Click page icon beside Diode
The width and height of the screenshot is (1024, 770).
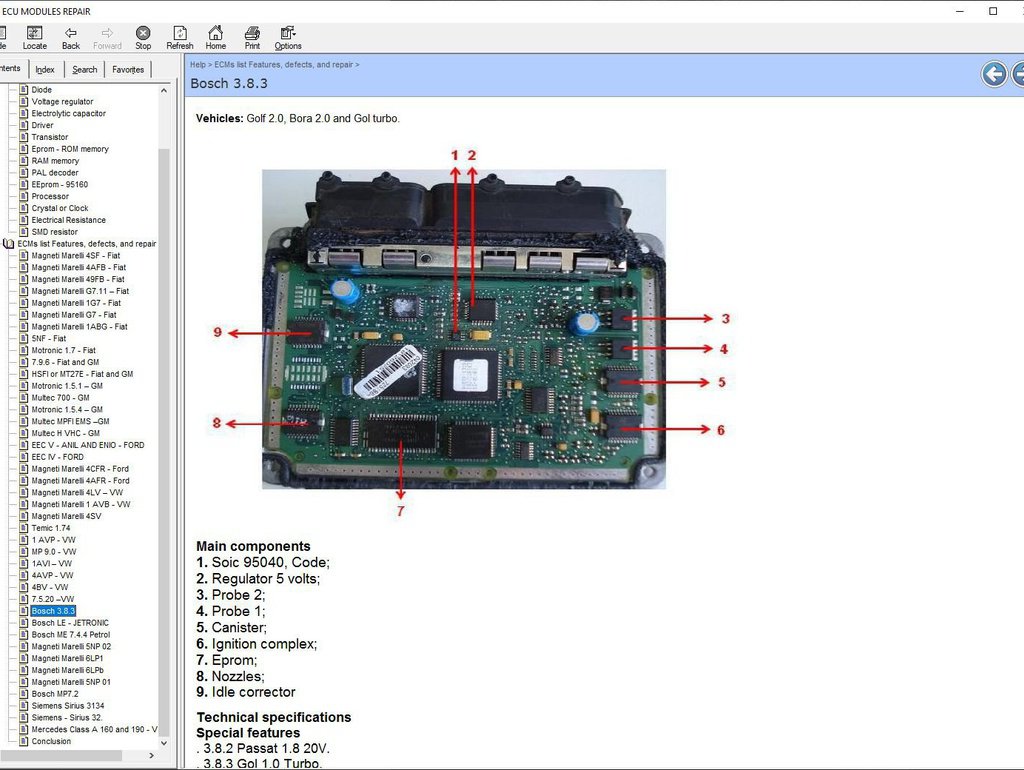(x=24, y=89)
